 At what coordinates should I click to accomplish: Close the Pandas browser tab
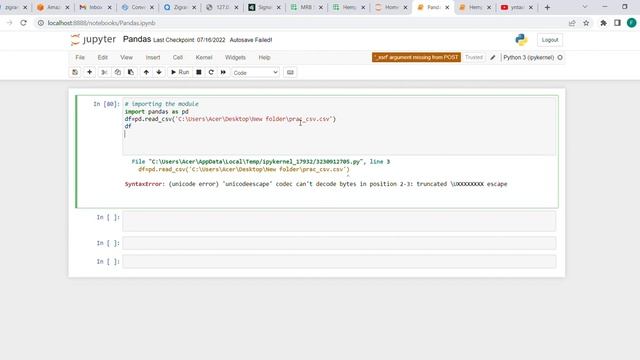tap(447, 7)
